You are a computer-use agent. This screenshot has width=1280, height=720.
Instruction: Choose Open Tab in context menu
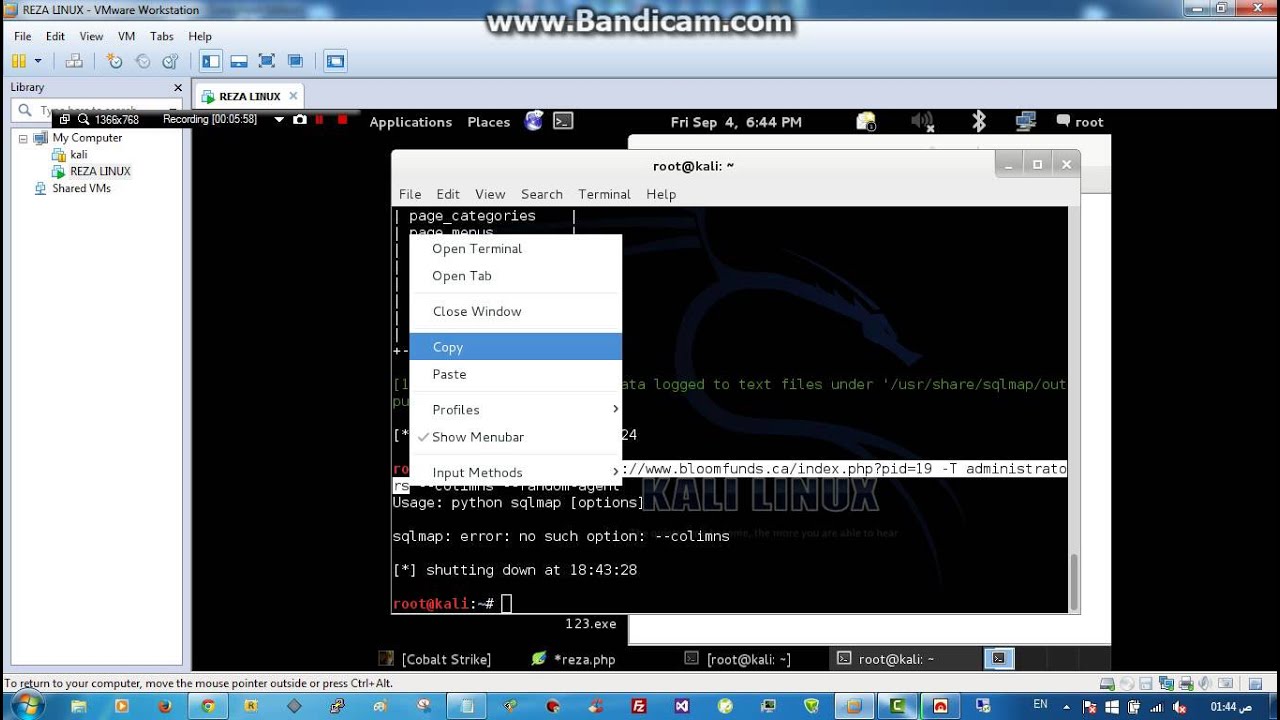coord(516,276)
